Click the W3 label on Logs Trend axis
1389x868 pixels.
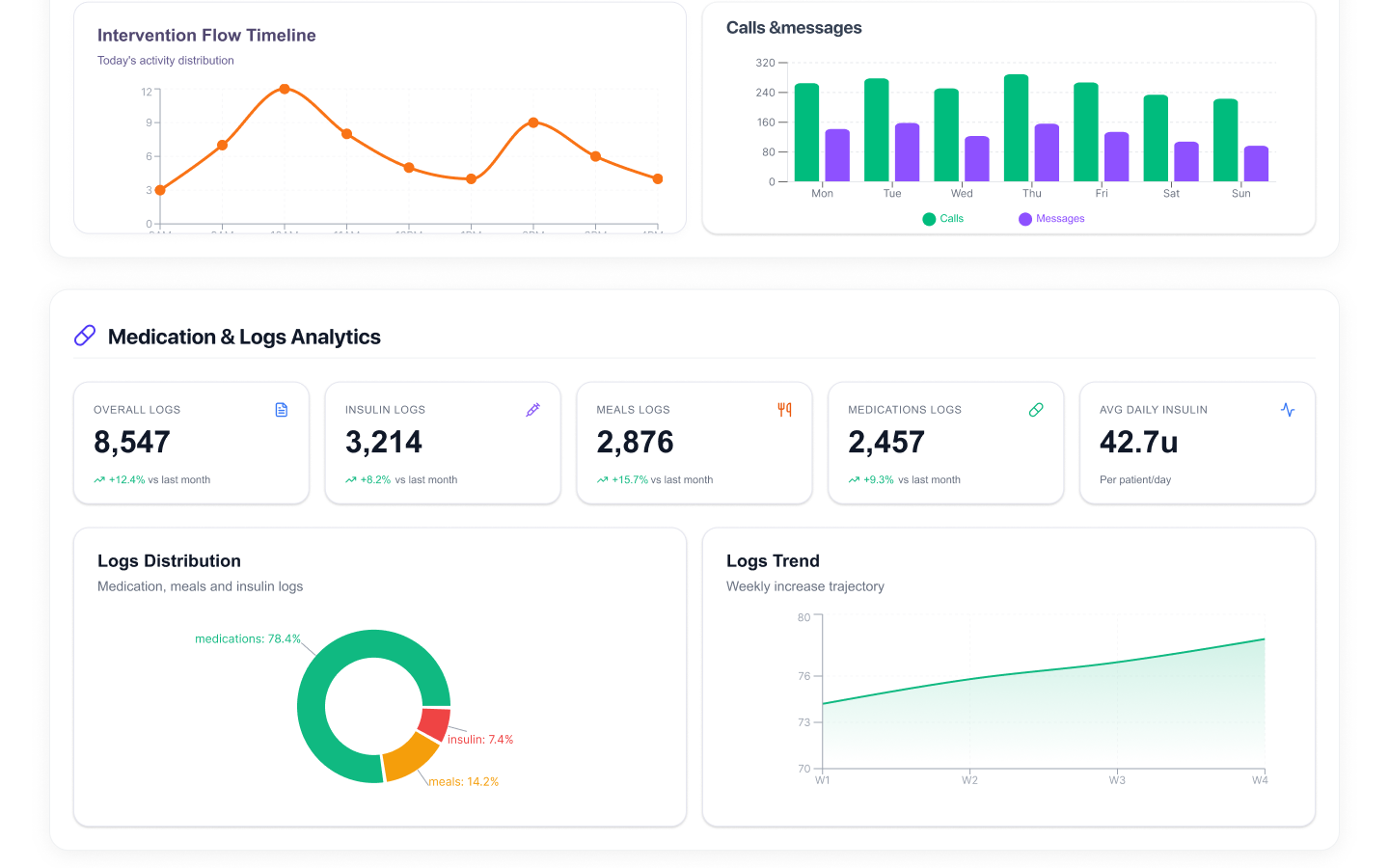[1117, 780]
